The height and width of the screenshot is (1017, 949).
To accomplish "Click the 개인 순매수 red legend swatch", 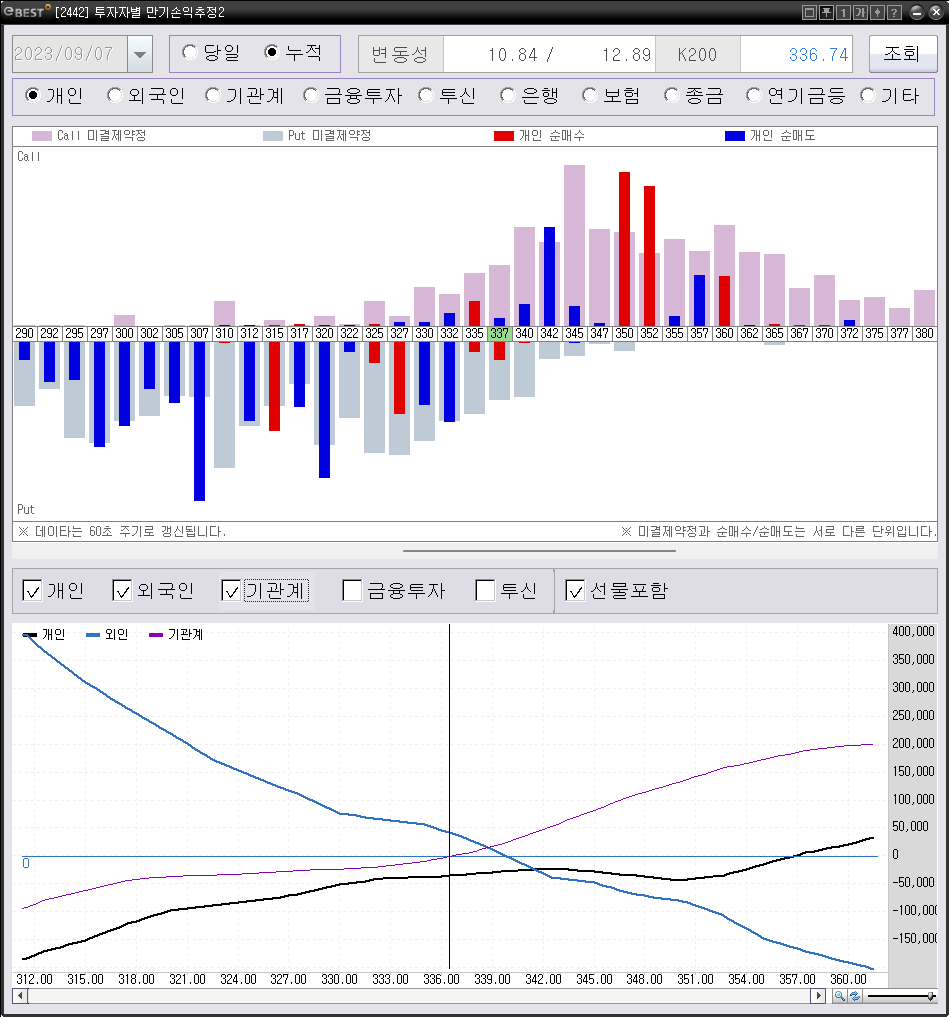I will (504, 136).
